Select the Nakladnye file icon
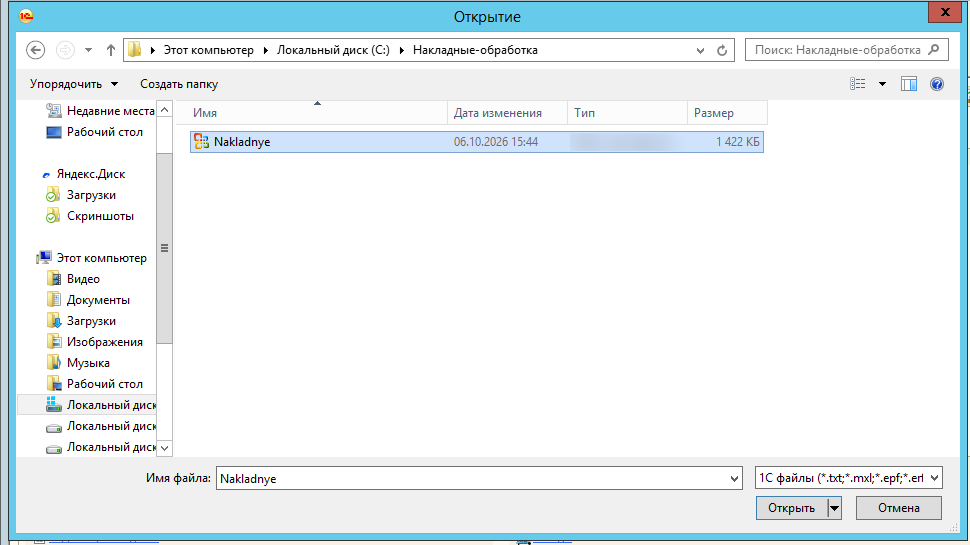 201,142
